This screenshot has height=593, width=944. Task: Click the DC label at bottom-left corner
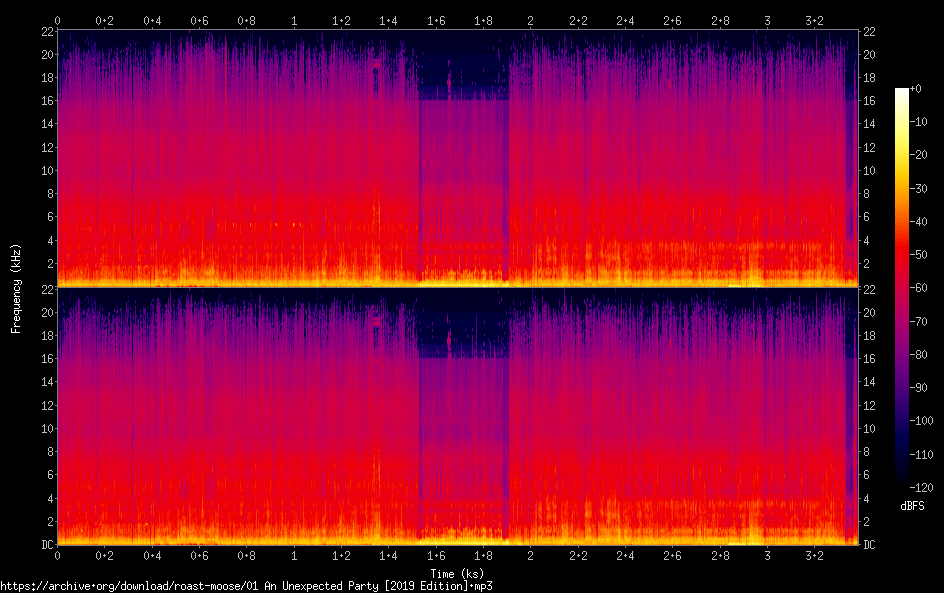pos(46,545)
